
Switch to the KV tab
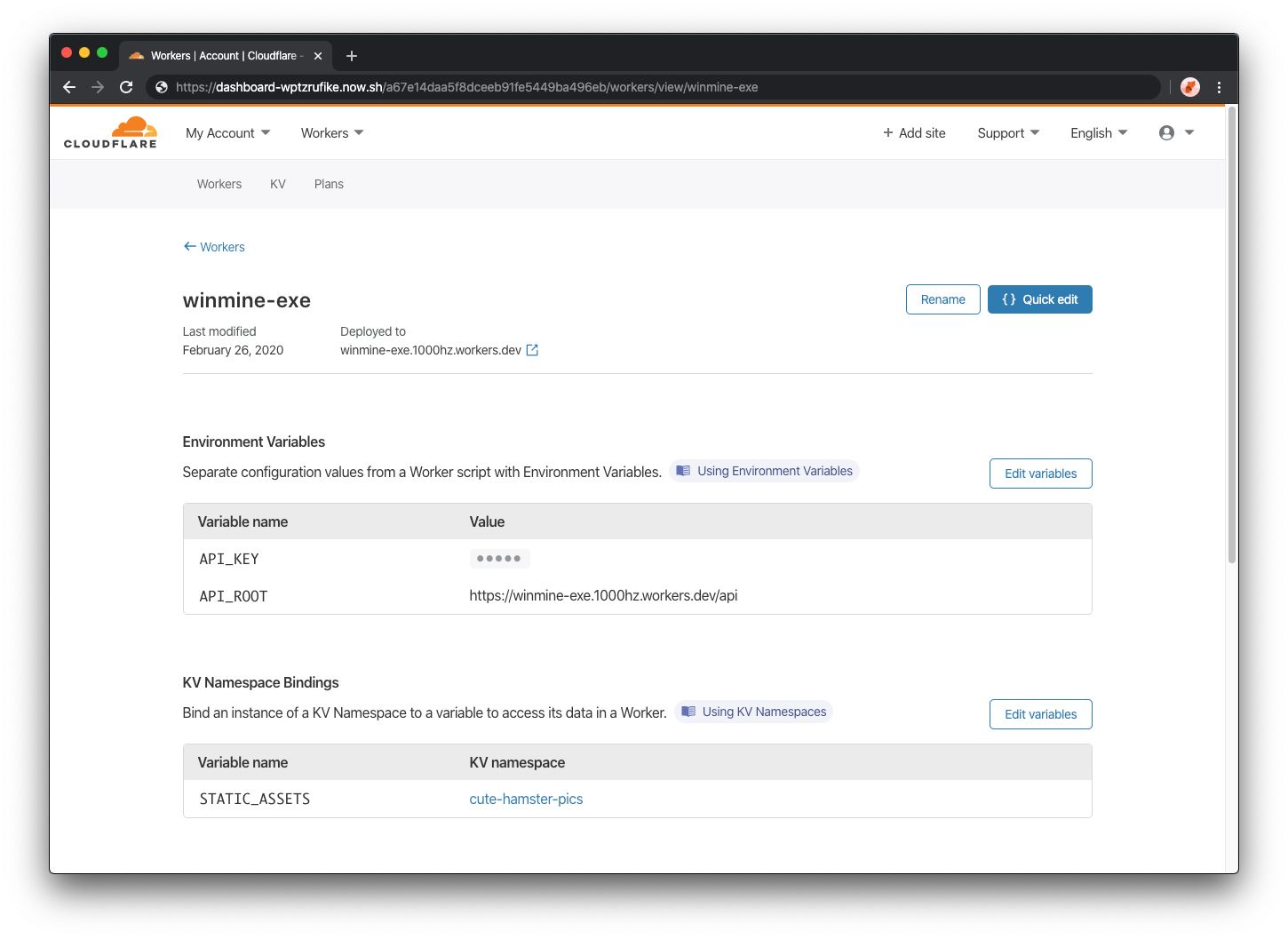(x=278, y=184)
